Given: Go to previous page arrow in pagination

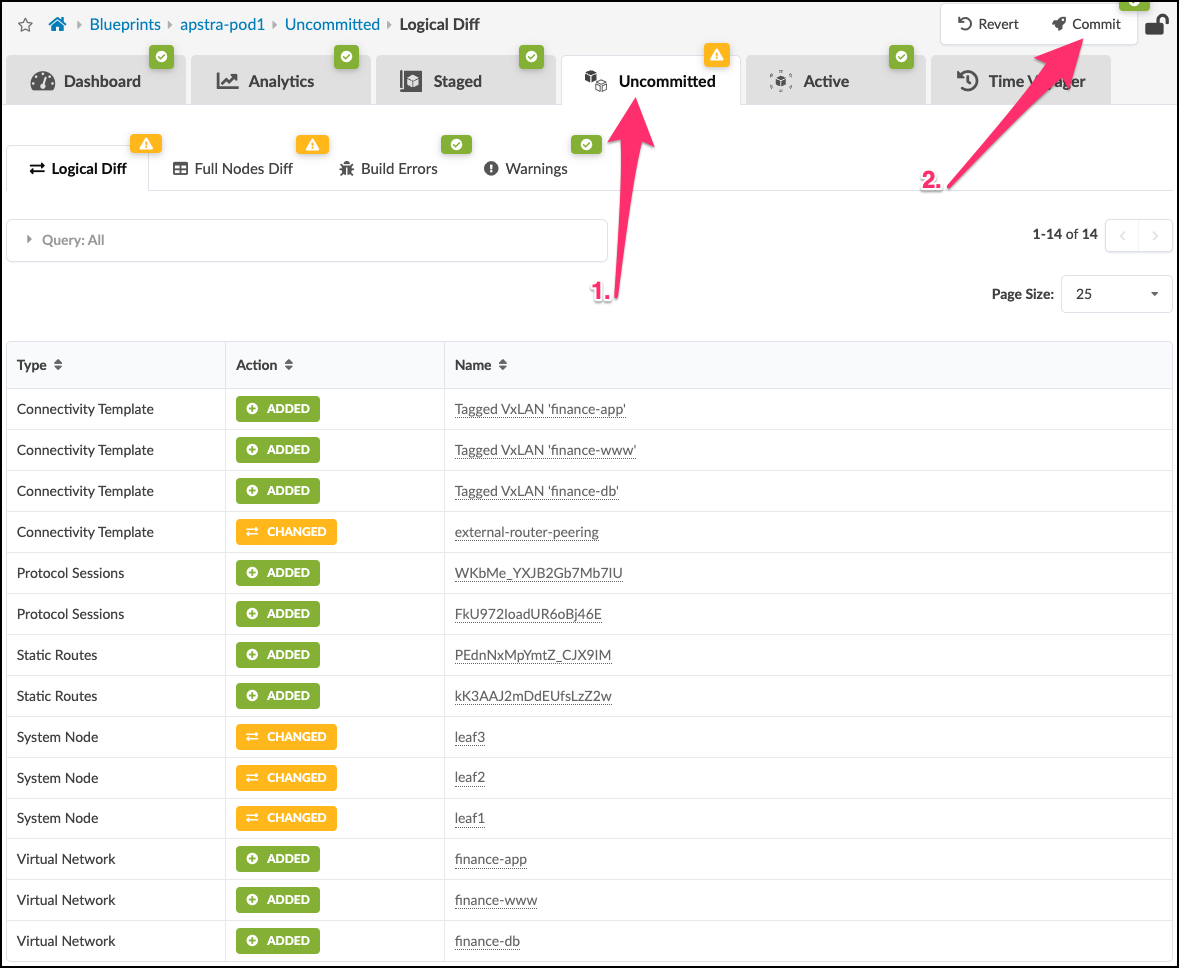Looking at the screenshot, I should (x=1123, y=236).
